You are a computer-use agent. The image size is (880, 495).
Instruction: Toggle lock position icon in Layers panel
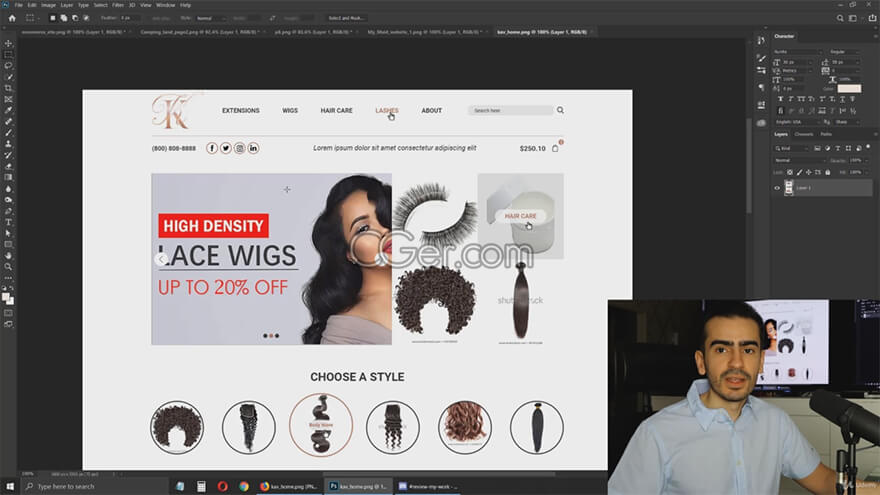tap(808, 172)
